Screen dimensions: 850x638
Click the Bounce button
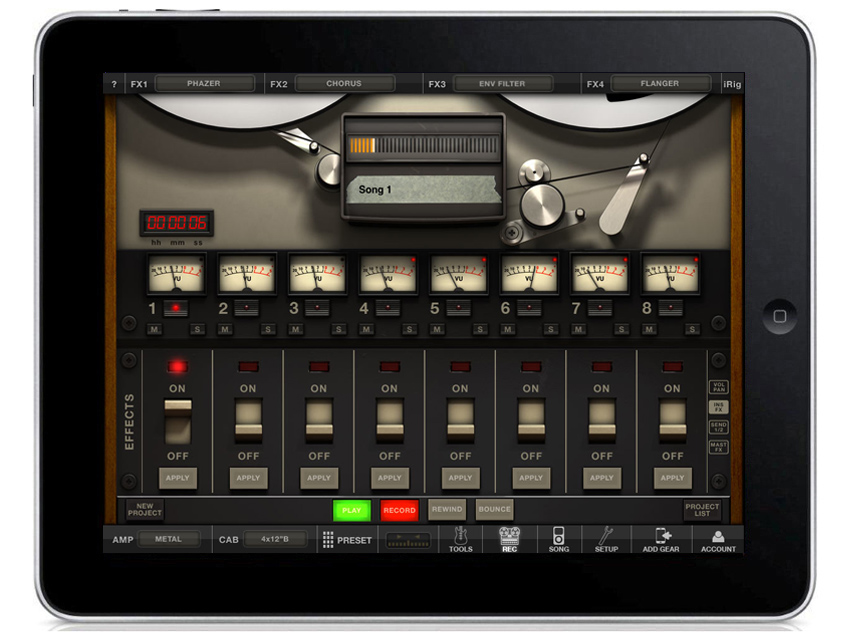click(x=494, y=510)
